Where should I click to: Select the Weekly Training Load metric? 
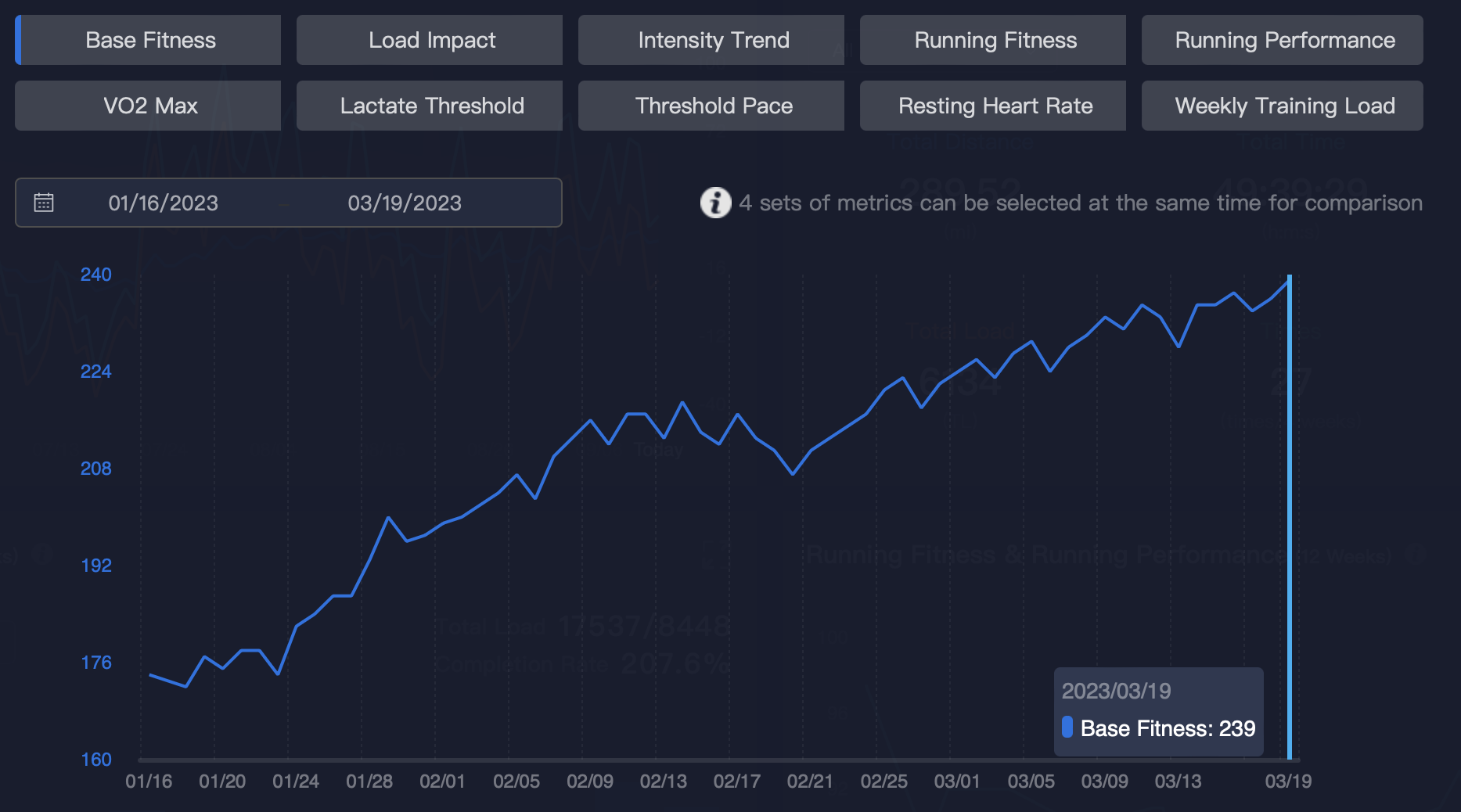coord(1283,106)
